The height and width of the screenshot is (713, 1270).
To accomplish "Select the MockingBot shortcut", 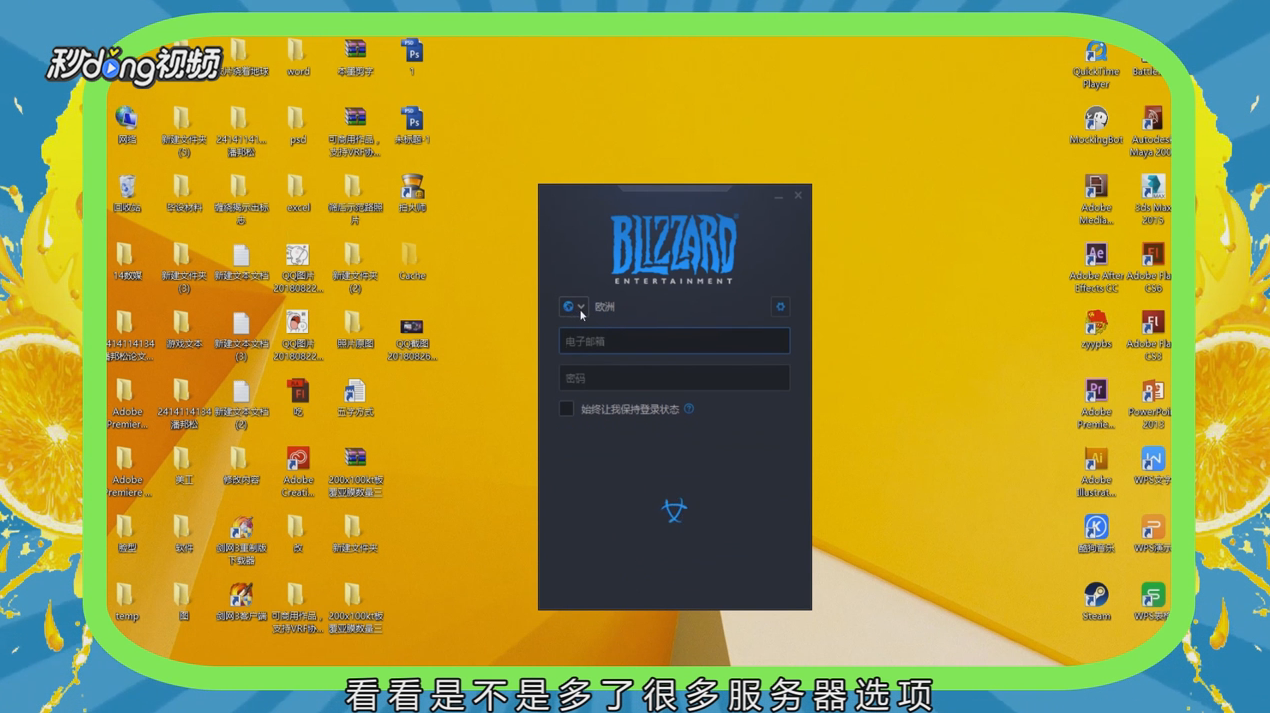I will pos(1096,126).
